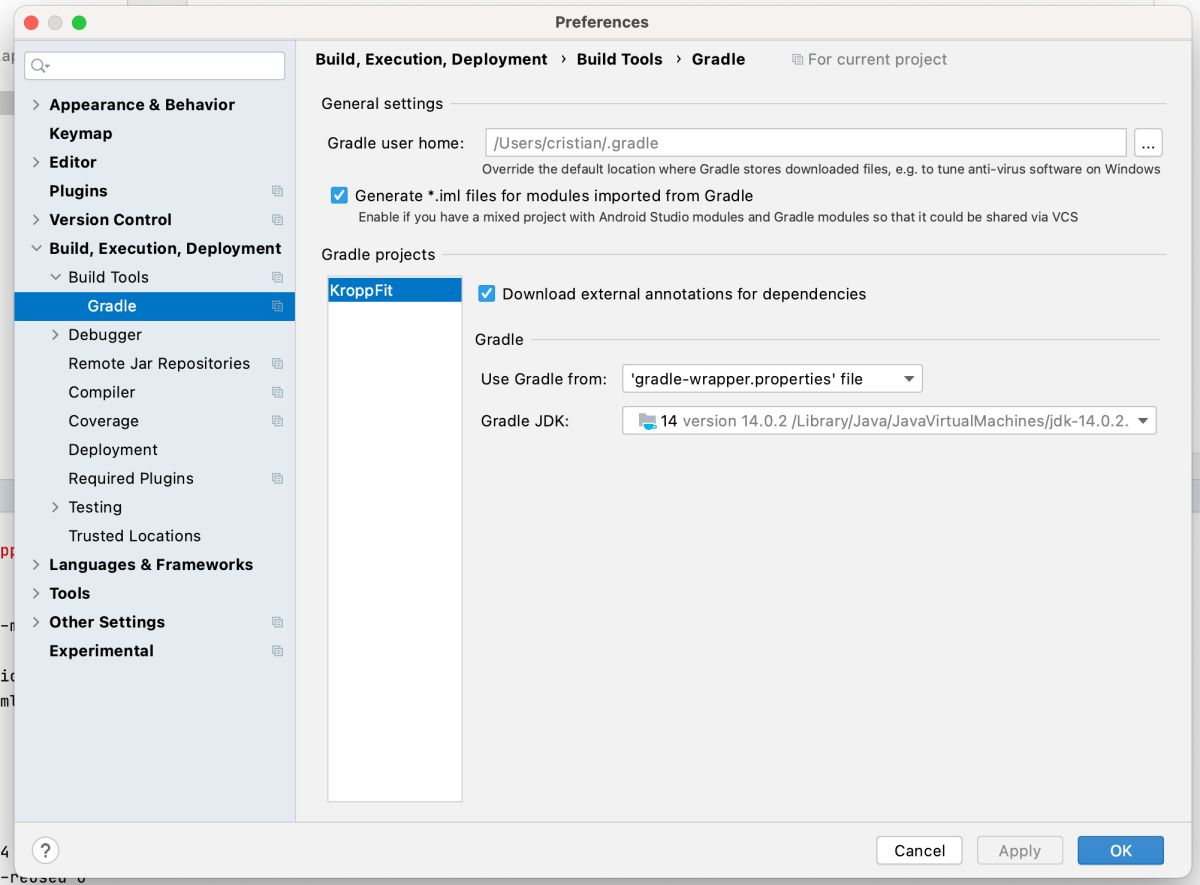Open Required Plugins settings page
The width and height of the screenshot is (1200, 885).
click(x=131, y=479)
